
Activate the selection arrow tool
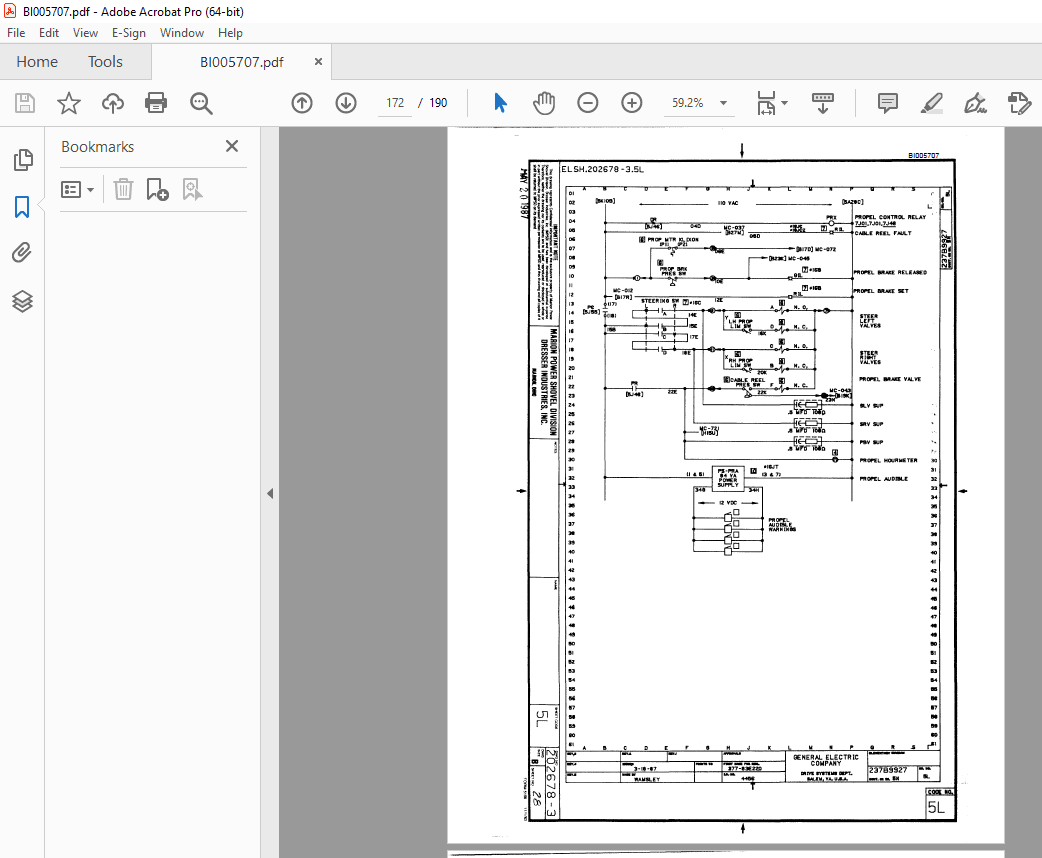tap(500, 103)
